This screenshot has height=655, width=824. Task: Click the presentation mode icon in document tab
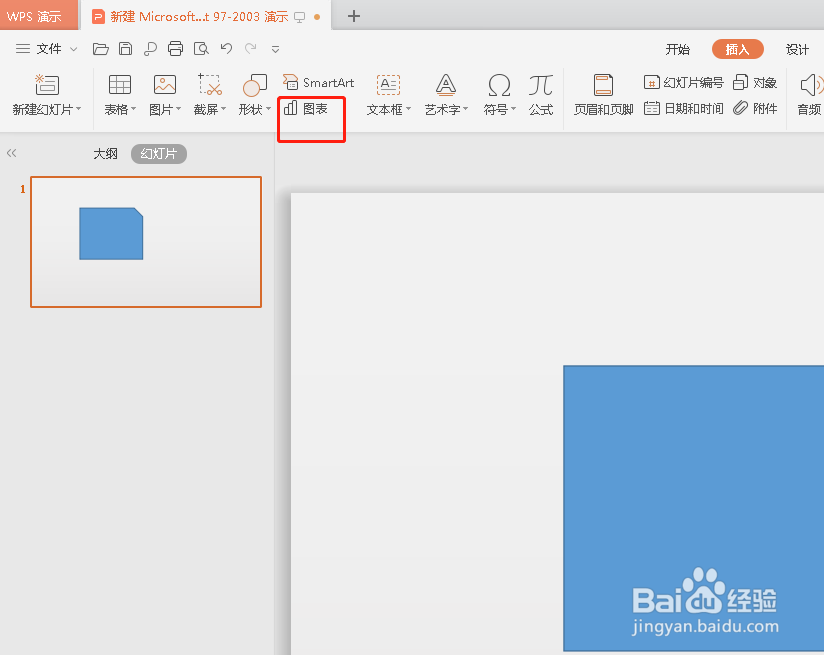click(x=300, y=17)
